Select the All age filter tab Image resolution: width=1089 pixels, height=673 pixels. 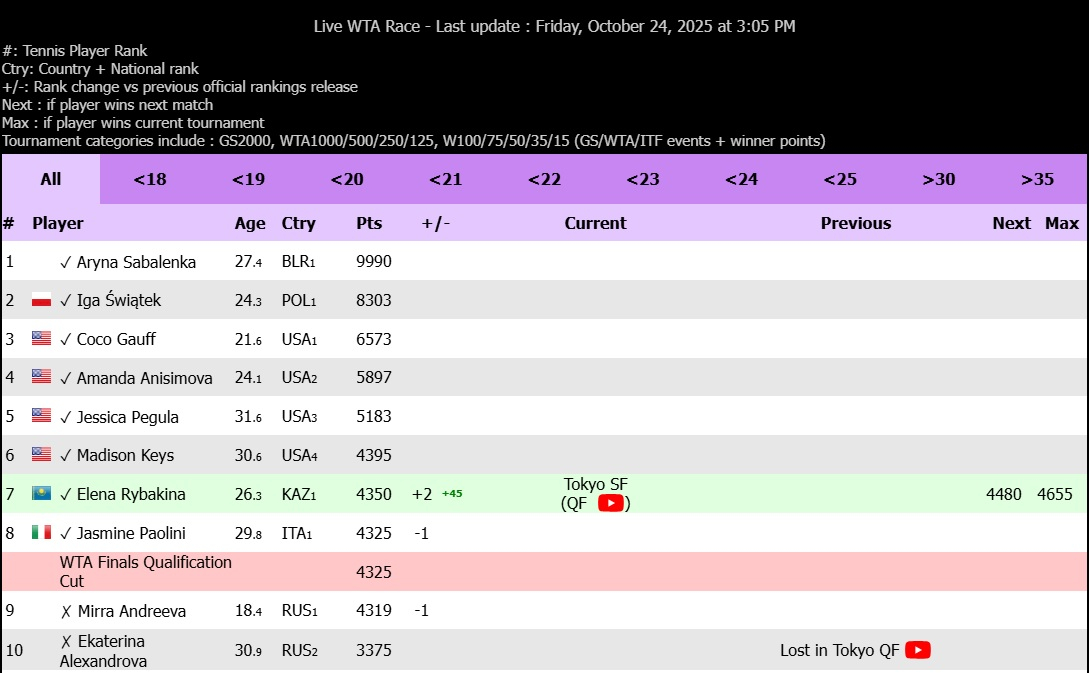pyautogui.click(x=51, y=179)
